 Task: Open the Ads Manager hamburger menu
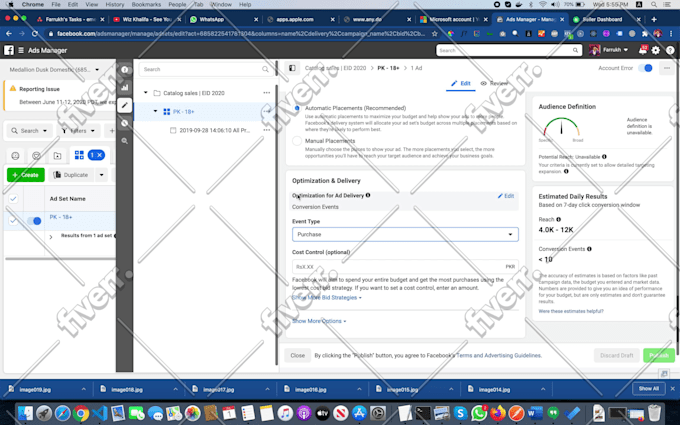click(21, 50)
